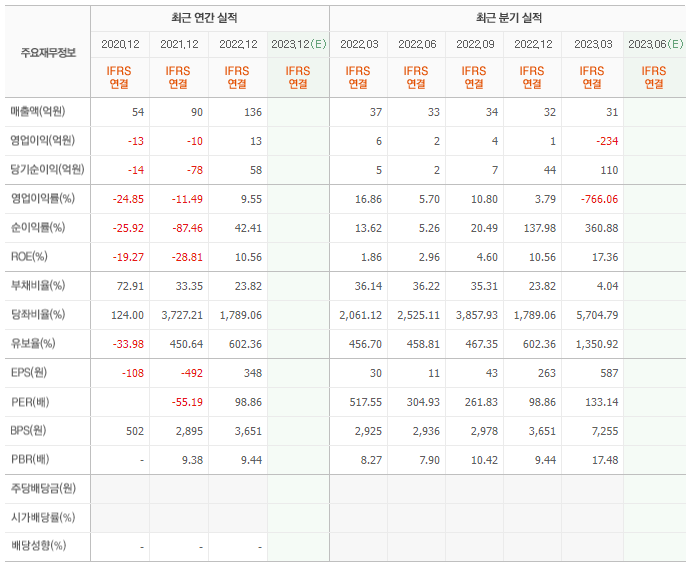691x566 pixels.
Task: Select the 2020.12 annual column header
Action: pos(120,45)
